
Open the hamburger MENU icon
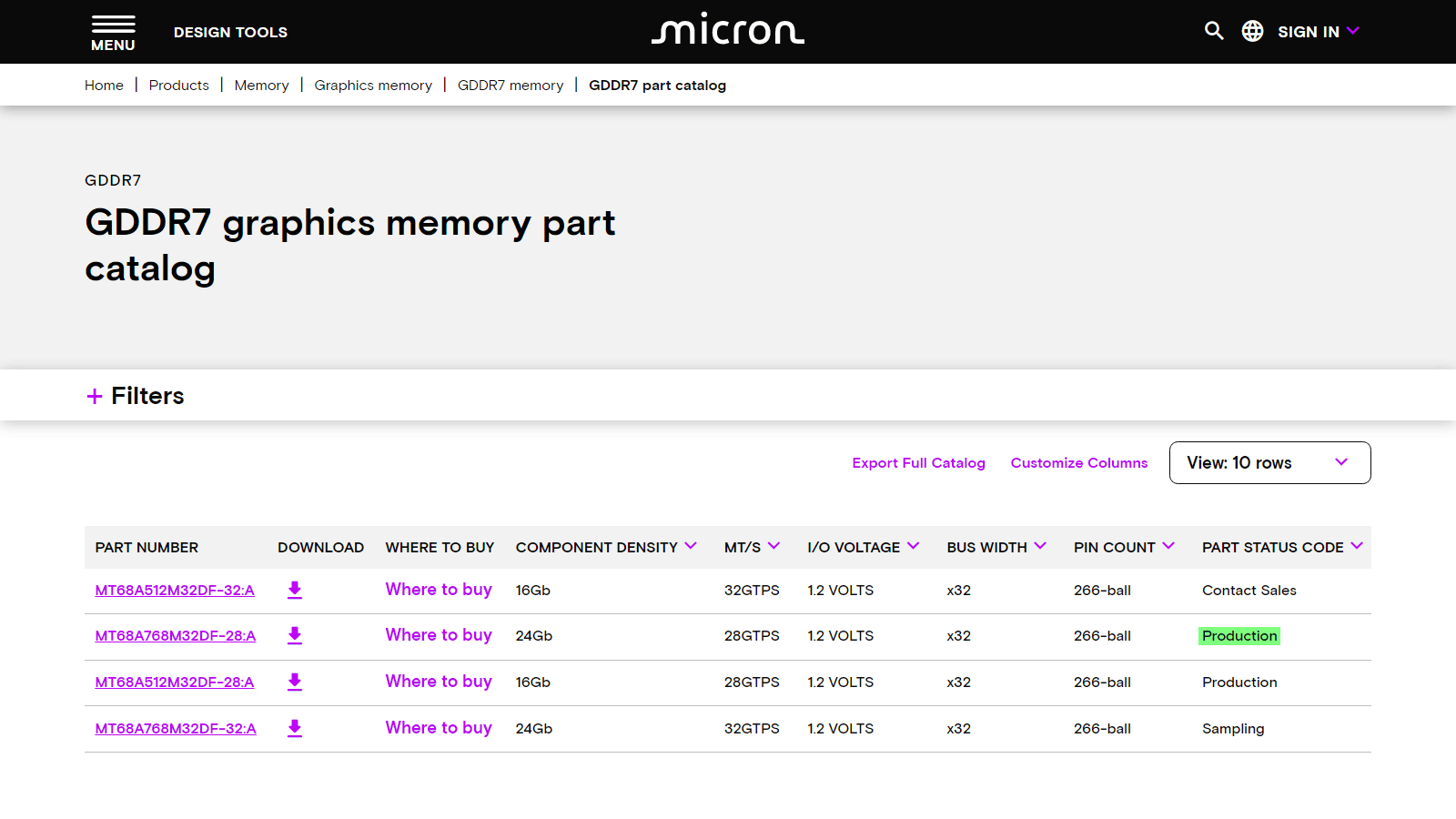tap(113, 33)
